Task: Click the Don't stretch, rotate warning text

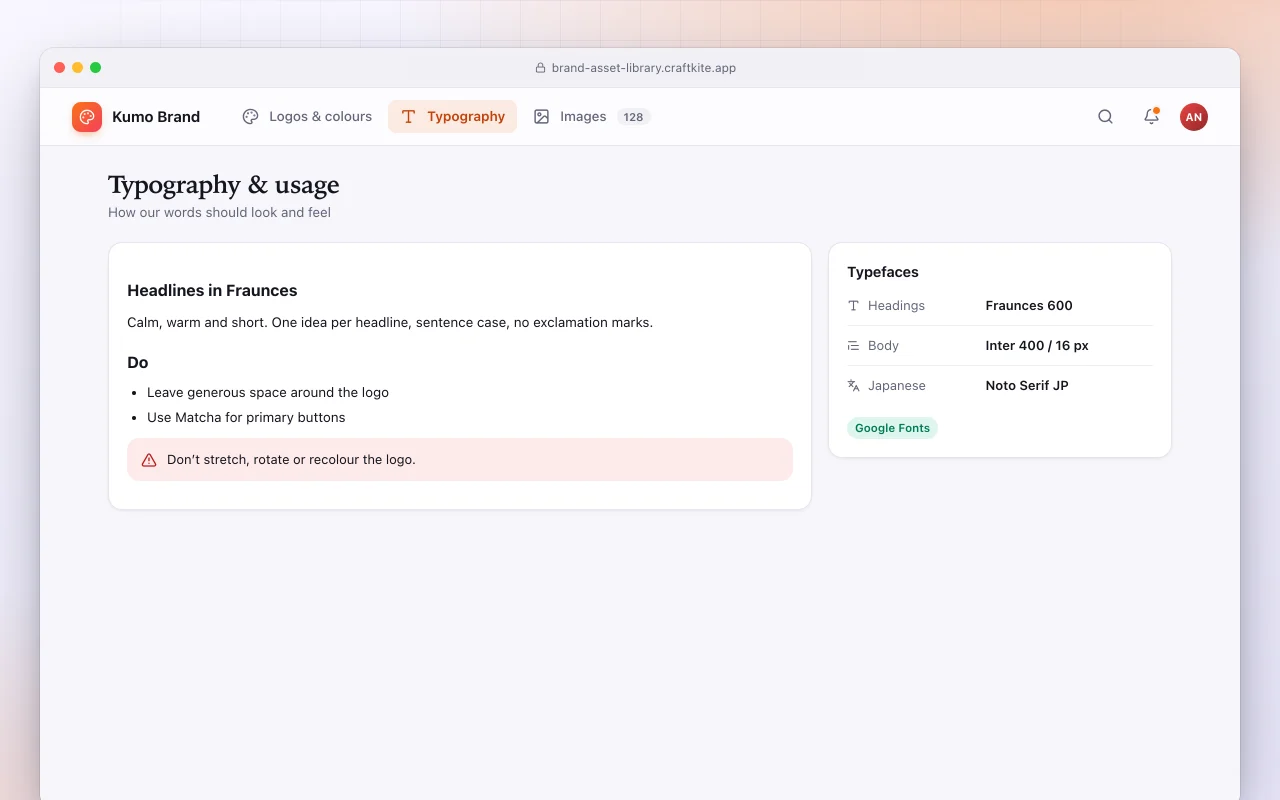Action: click(x=291, y=460)
